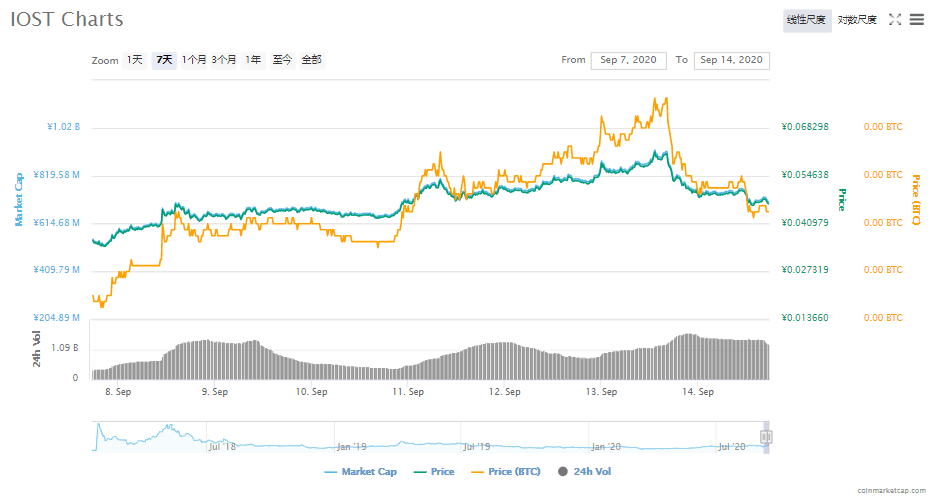This screenshot has width=933, height=497.
Task: Edit the To date field Sep 14, 2020
Action: point(731,60)
